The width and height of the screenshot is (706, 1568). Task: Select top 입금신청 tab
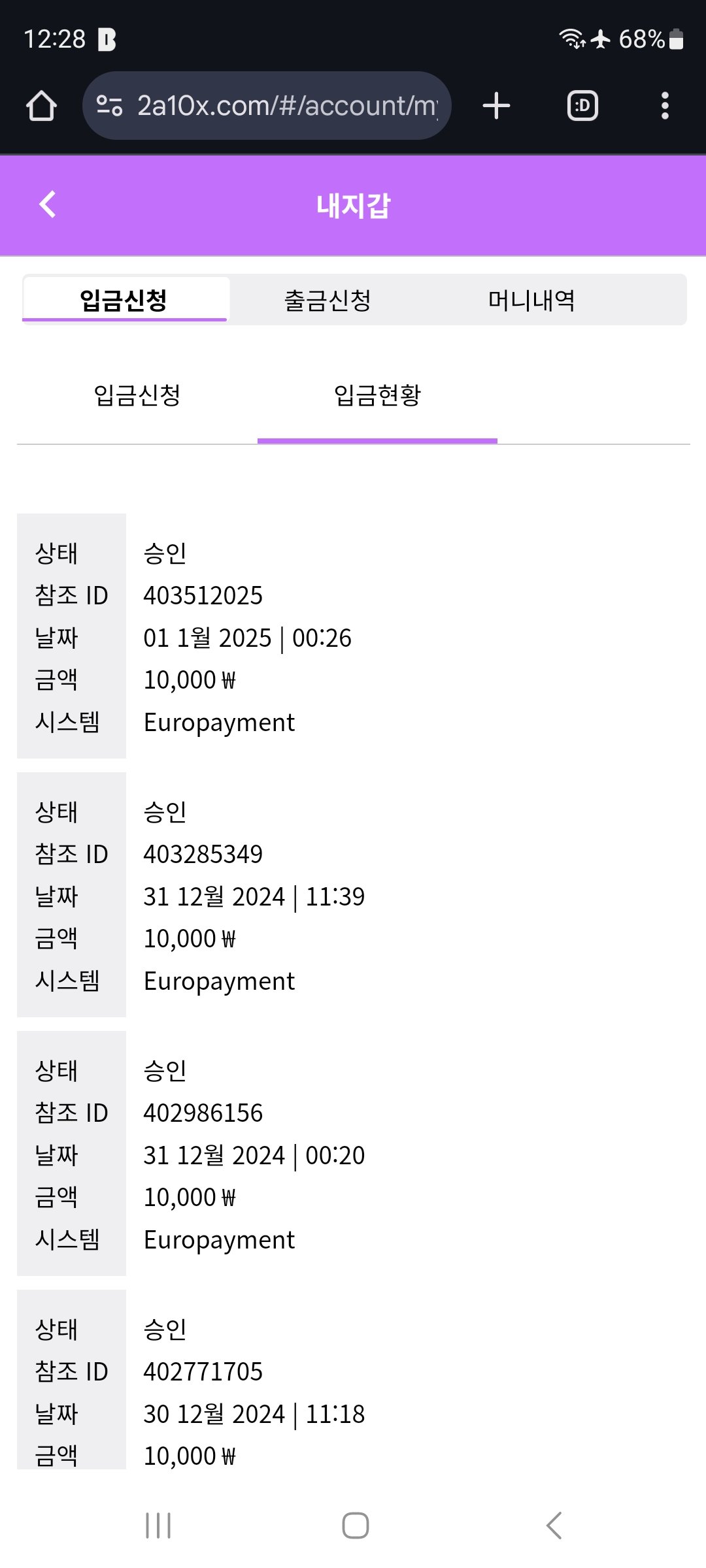[124, 301]
